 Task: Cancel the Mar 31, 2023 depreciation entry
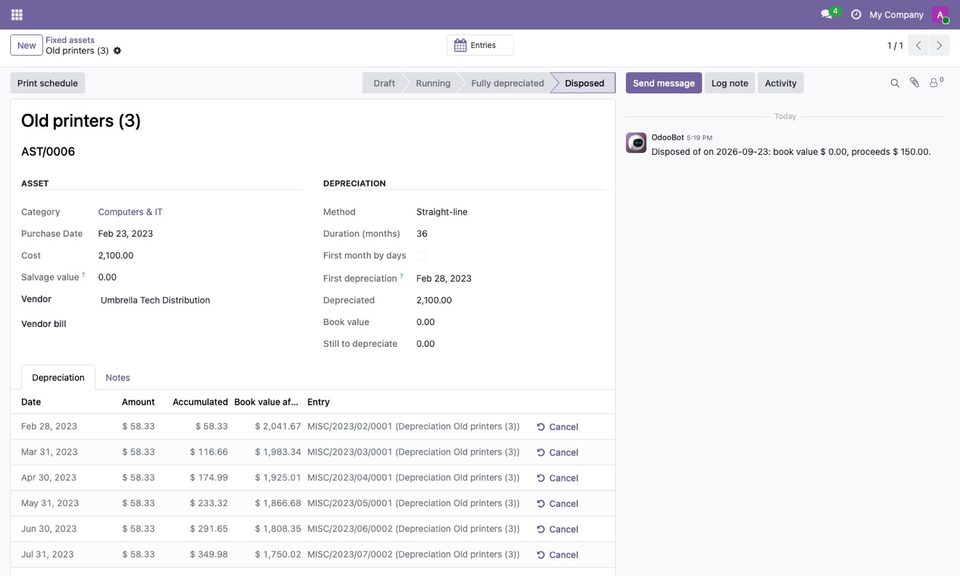pyautogui.click(x=558, y=453)
